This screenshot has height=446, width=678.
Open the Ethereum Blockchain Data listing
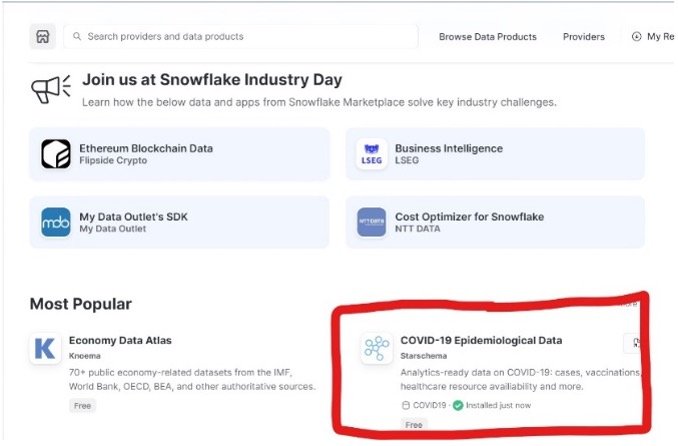coord(179,154)
